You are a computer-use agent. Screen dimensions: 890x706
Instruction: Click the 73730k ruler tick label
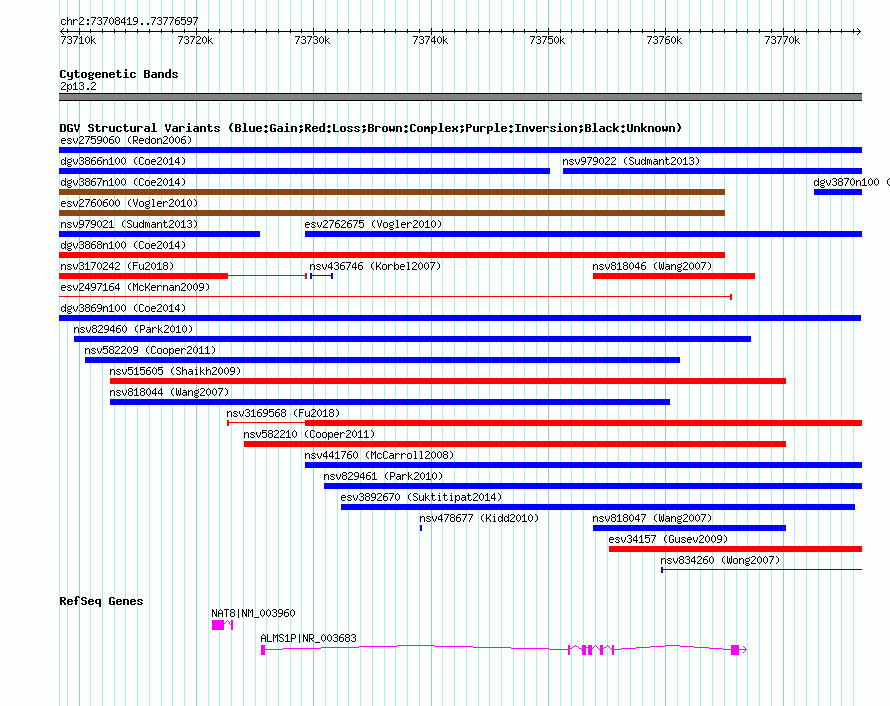coord(312,40)
